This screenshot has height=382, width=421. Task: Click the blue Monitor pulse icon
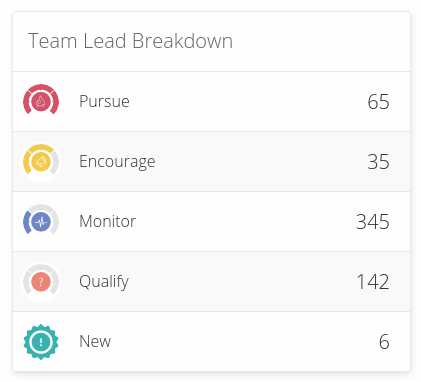(41, 221)
